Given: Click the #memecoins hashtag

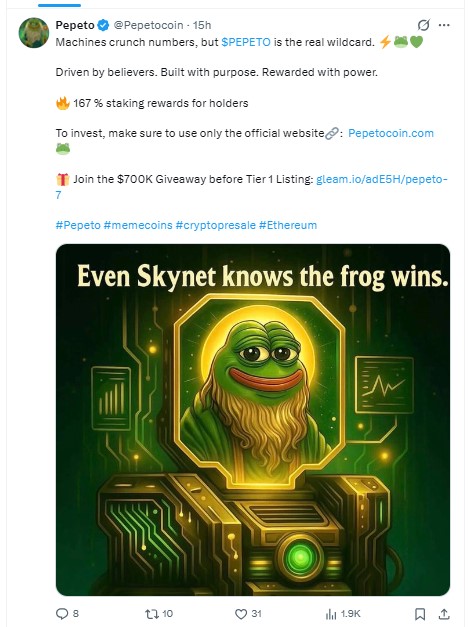Looking at the screenshot, I should 138,225.
